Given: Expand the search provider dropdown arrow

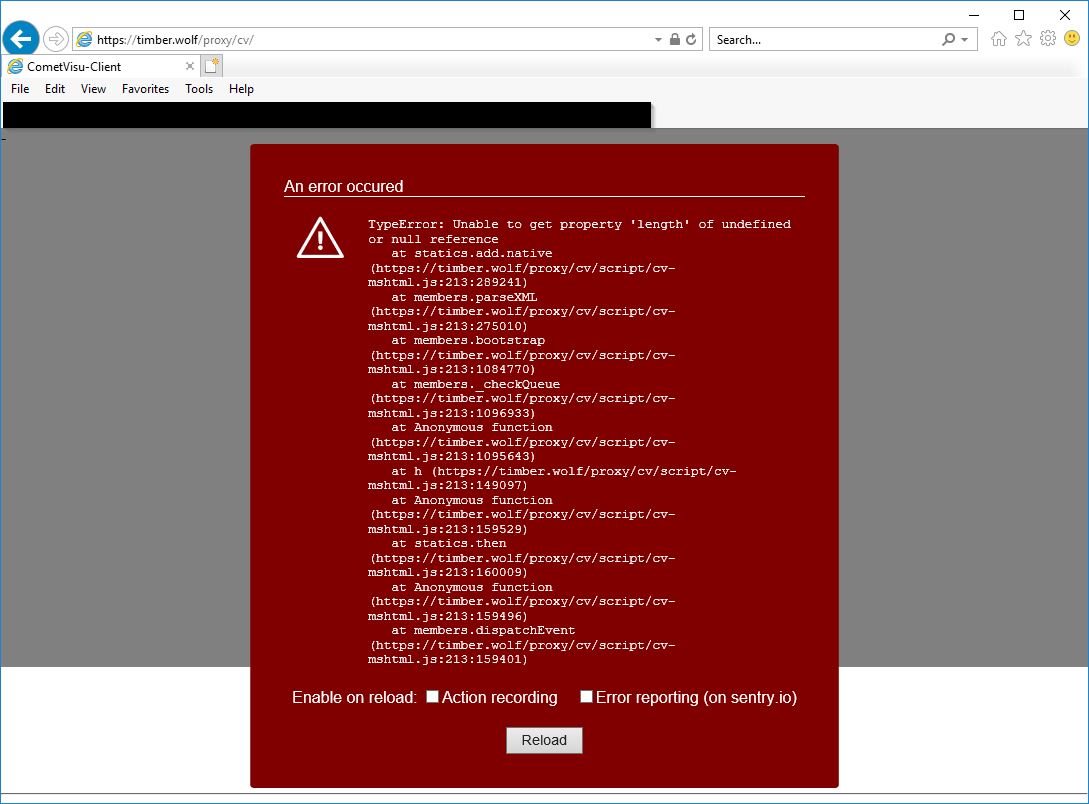Looking at the screenshot, I should (964, 40).
